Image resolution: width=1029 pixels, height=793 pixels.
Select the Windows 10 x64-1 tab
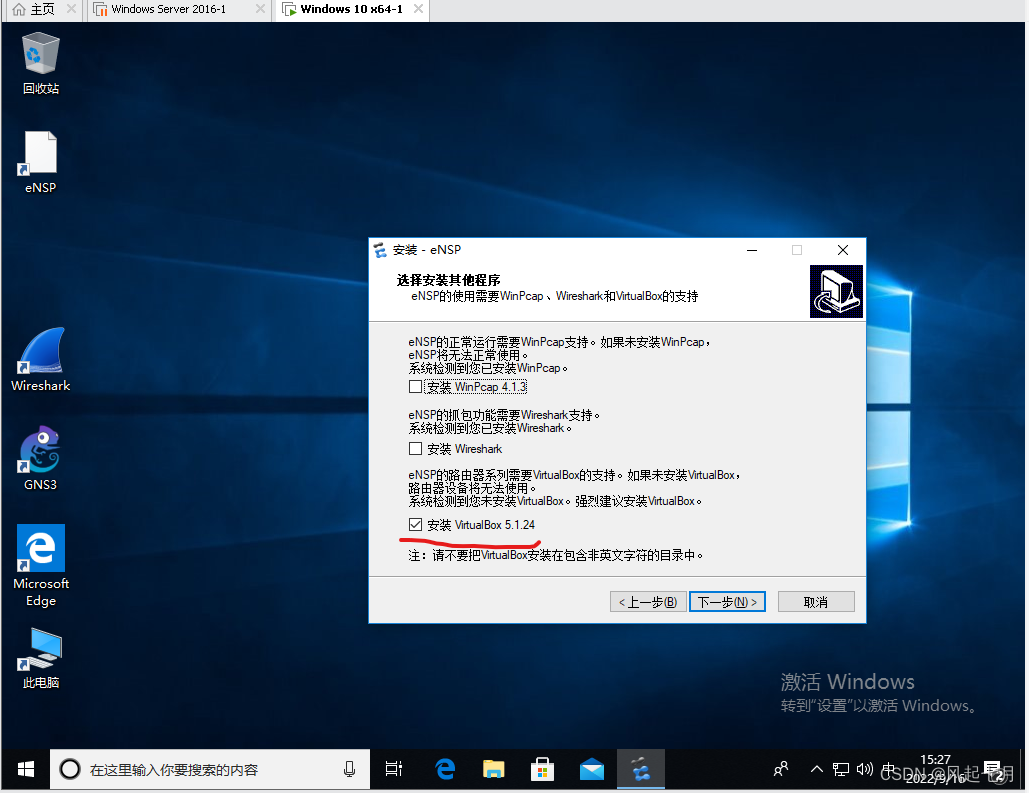click(x=352, y=9)
